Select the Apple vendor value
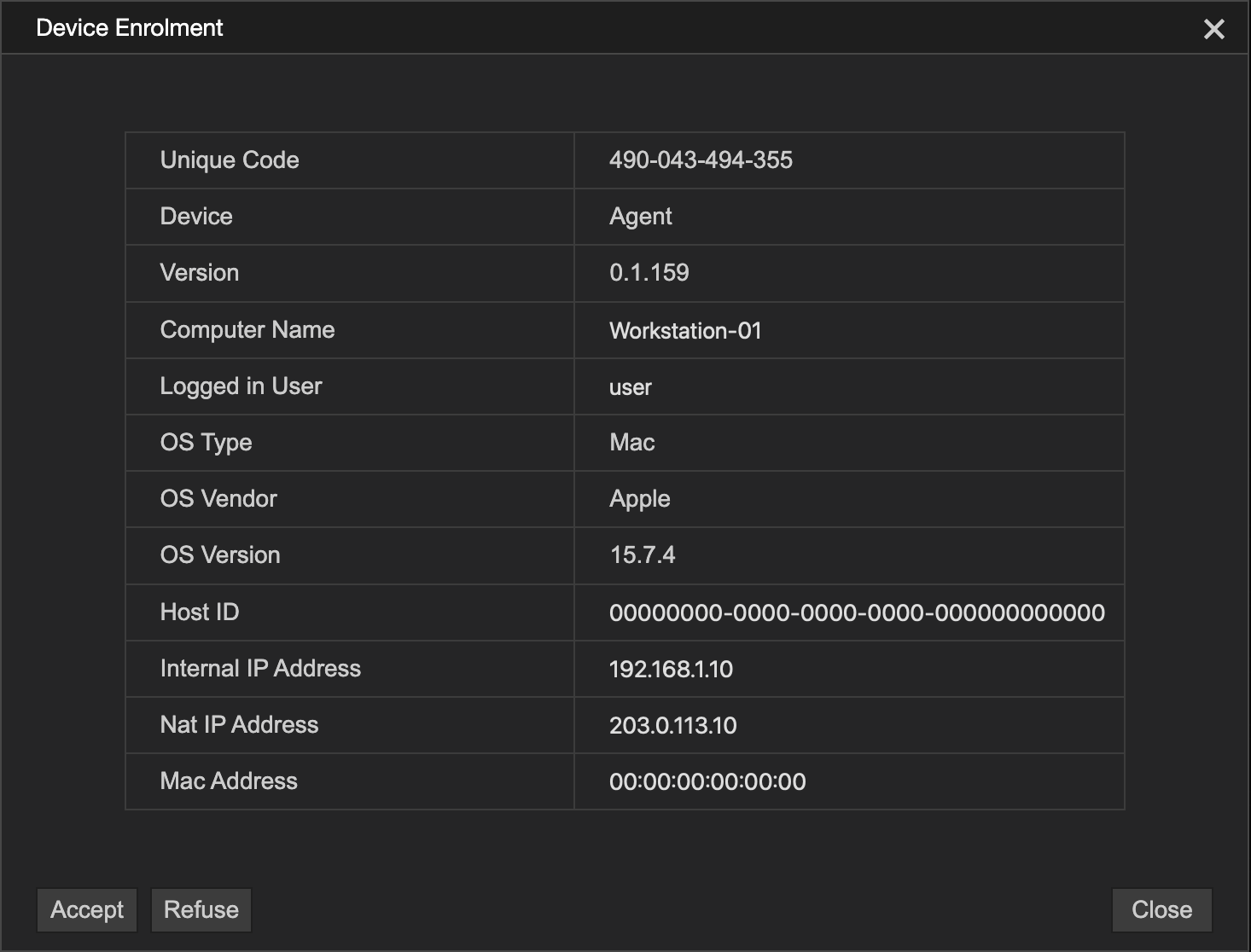This screenshot has height=952, width=1251. [x=640, y=499]
